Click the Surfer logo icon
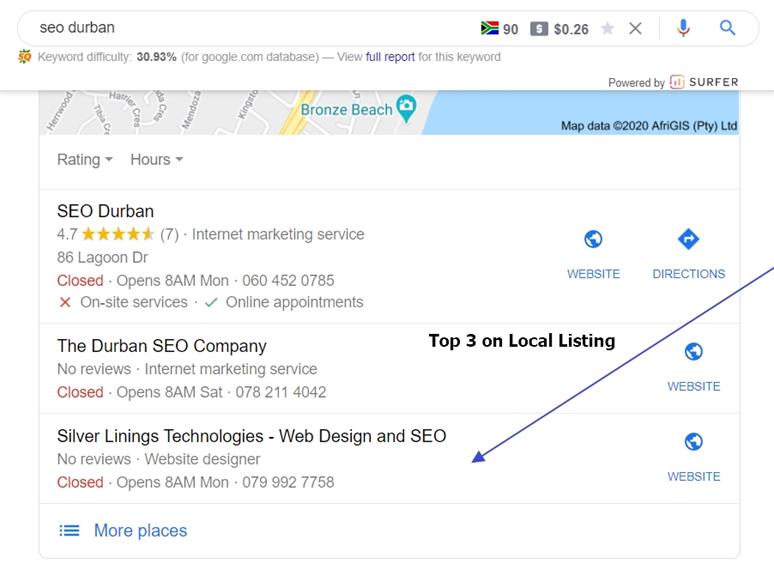This screenshot has width=774, height=576. (x=676, y=82)
